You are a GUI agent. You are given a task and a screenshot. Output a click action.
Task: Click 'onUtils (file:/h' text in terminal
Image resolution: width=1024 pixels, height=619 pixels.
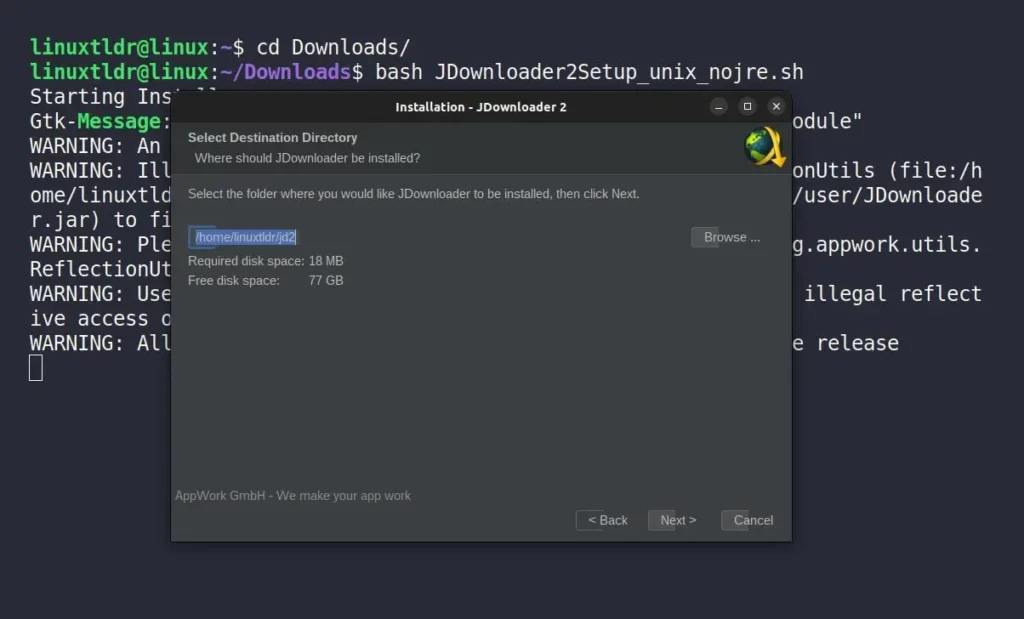tap(887, 171)
